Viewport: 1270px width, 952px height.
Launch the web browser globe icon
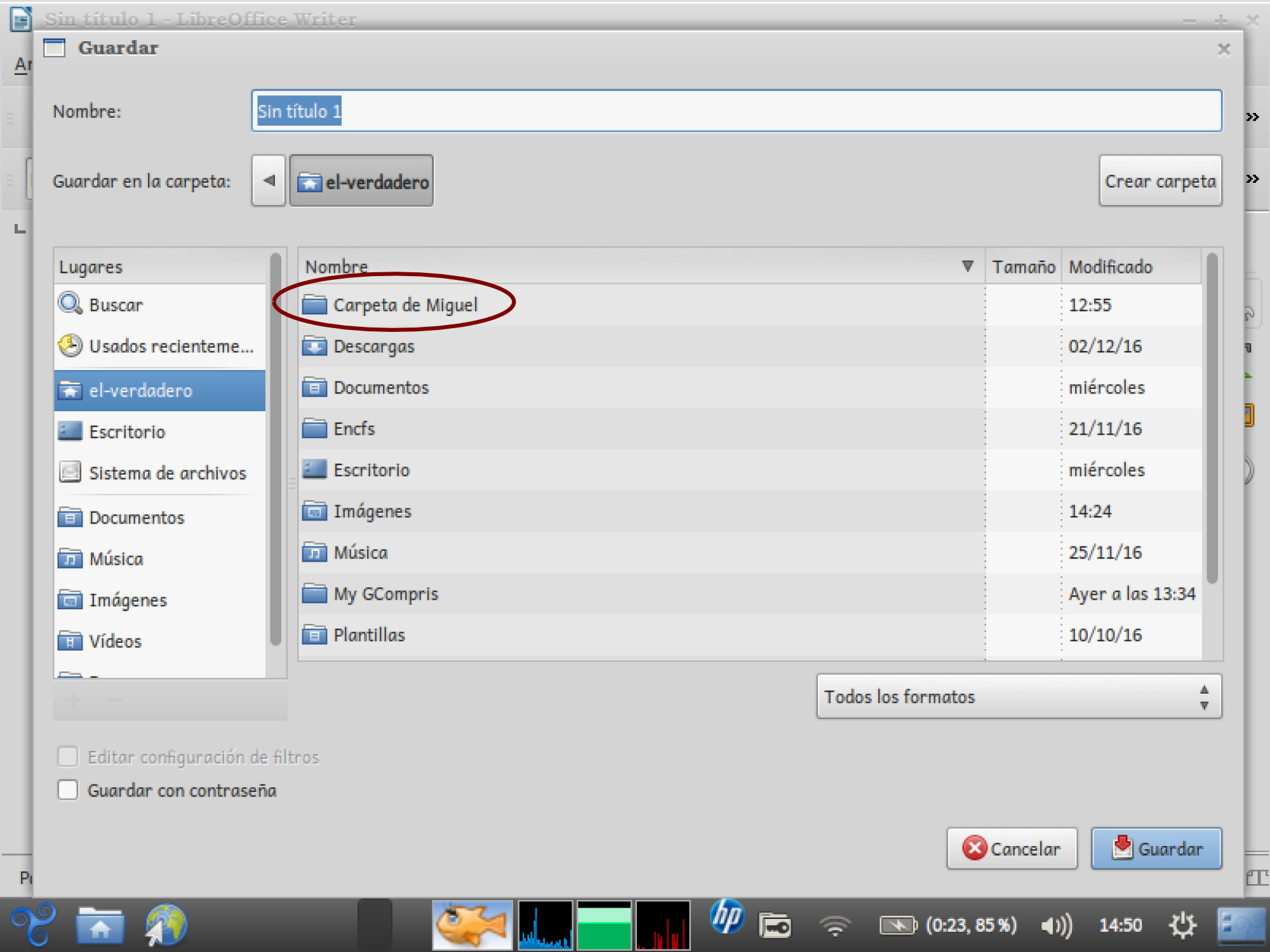[166, 925]
